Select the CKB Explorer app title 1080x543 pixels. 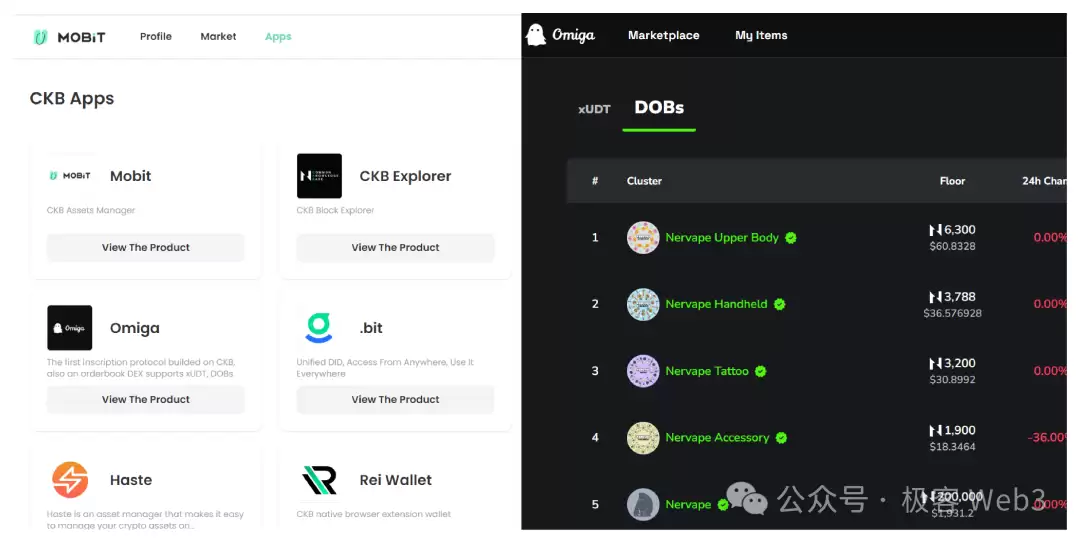[405, 176]
